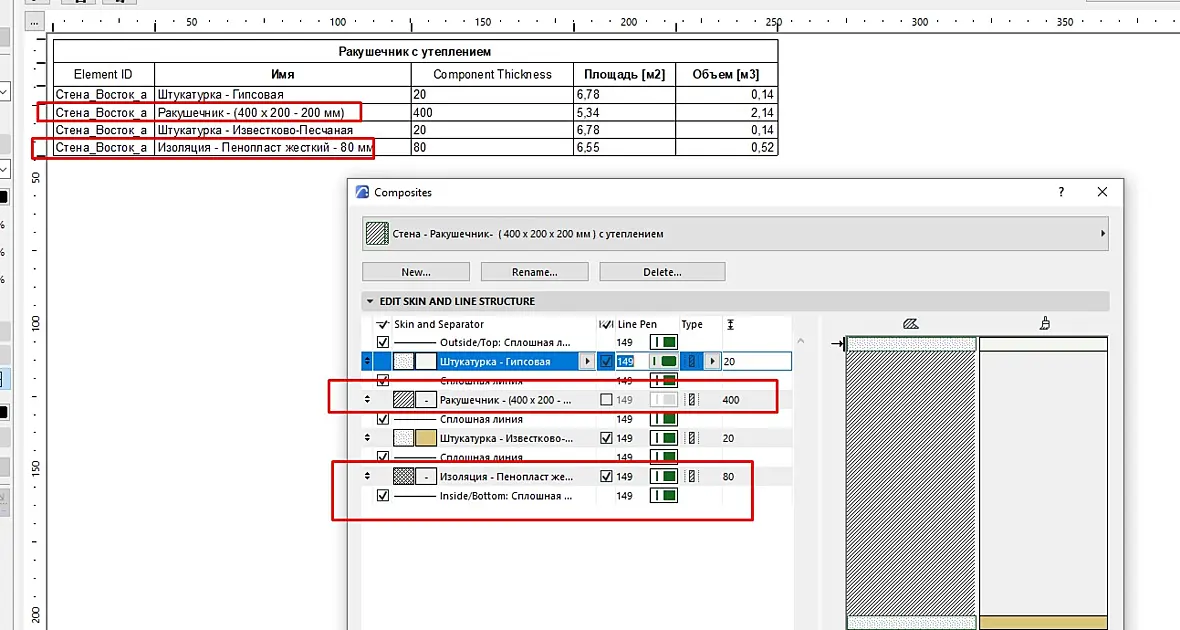Viewport: 1180px width, 630px height.
Task: Toggle the Inside/Bottom separator line checkbox
Action: (383, 496)
